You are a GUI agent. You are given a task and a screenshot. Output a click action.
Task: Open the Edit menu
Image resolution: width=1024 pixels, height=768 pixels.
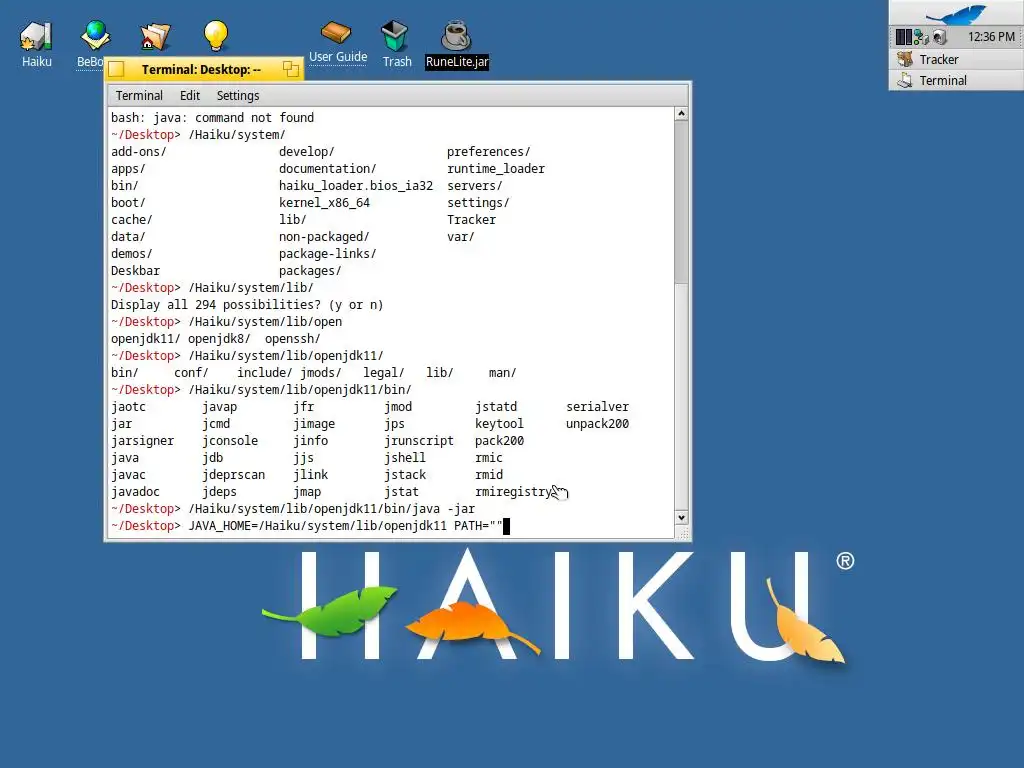[190, 95]
